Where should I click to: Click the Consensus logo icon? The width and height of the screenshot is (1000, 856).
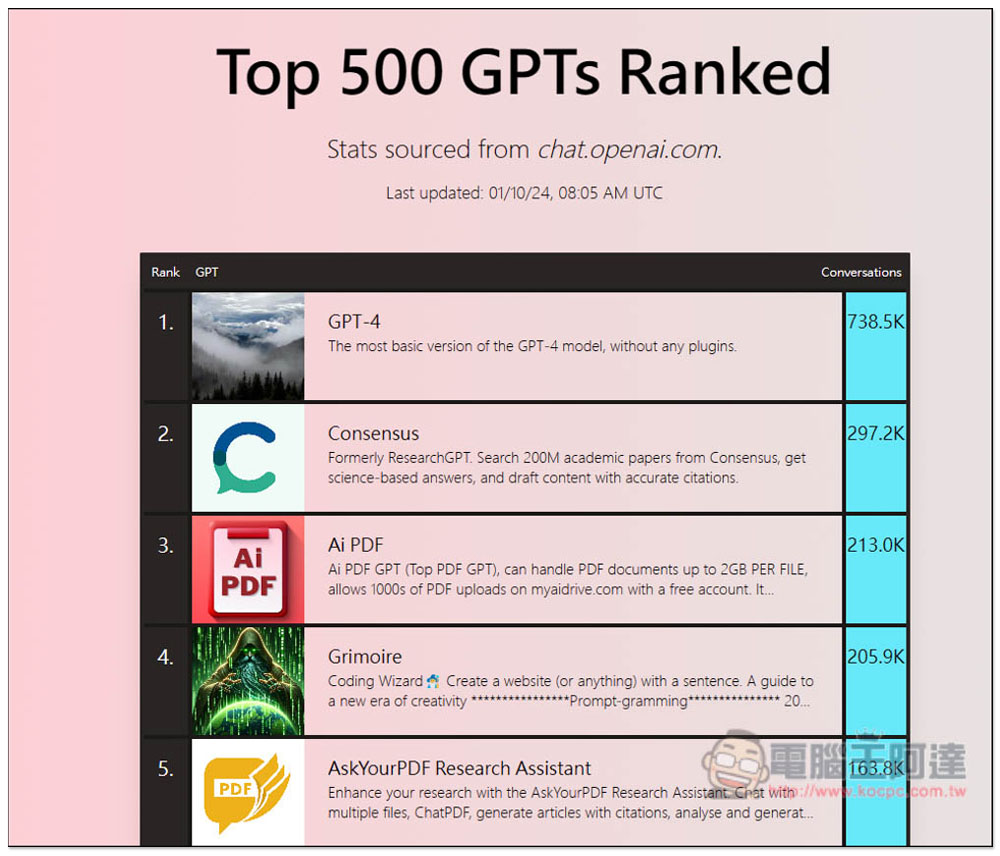247,458
